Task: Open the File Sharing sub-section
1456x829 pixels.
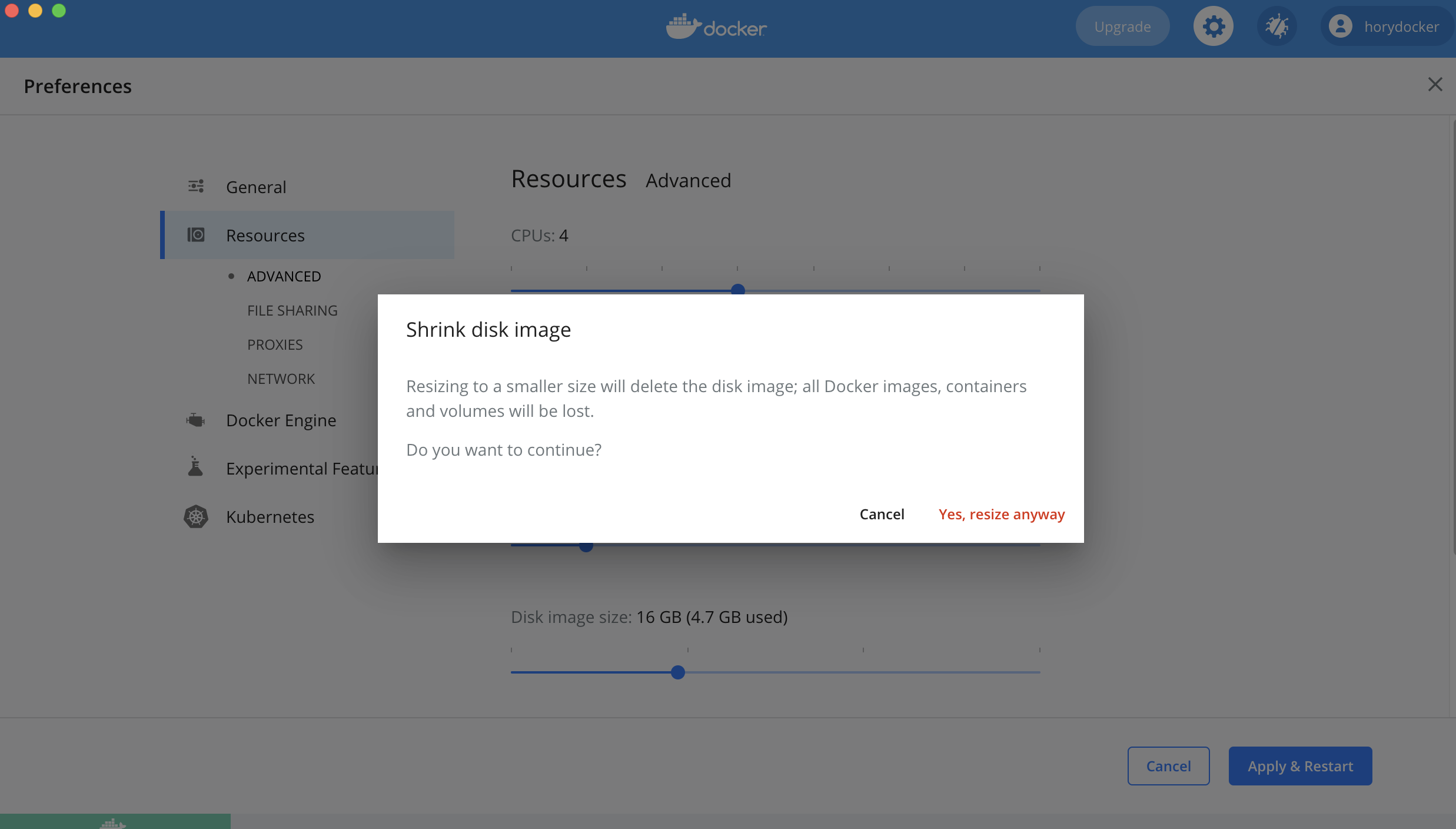Action: point(292,310)
